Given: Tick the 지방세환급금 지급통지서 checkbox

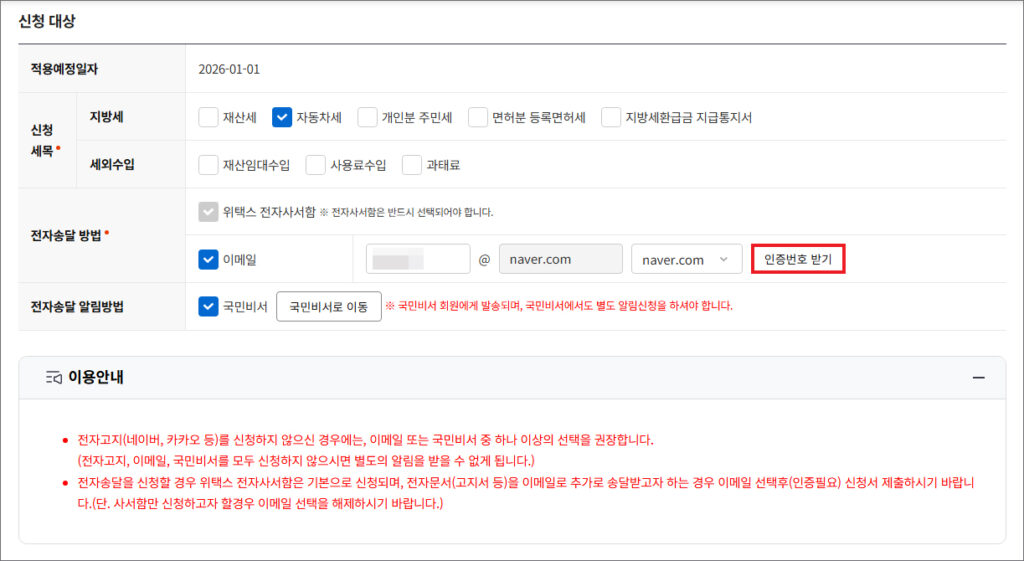Looking at the screenshot, I should click(611, 117).
